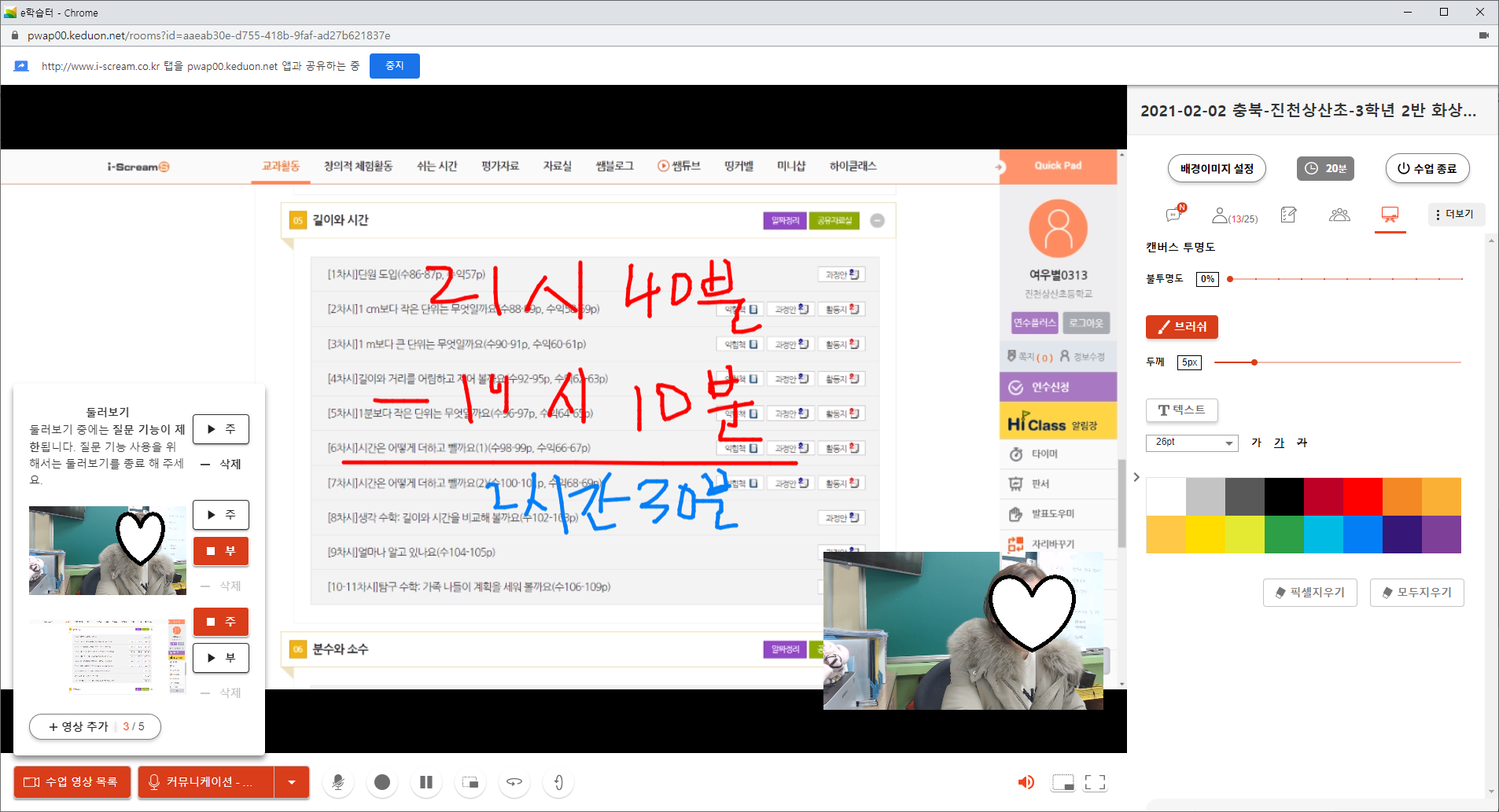Stop main (주) for the shared-page thumbnail video
This screenshot has height=812, width=1499.
click(x=221, y=622)
